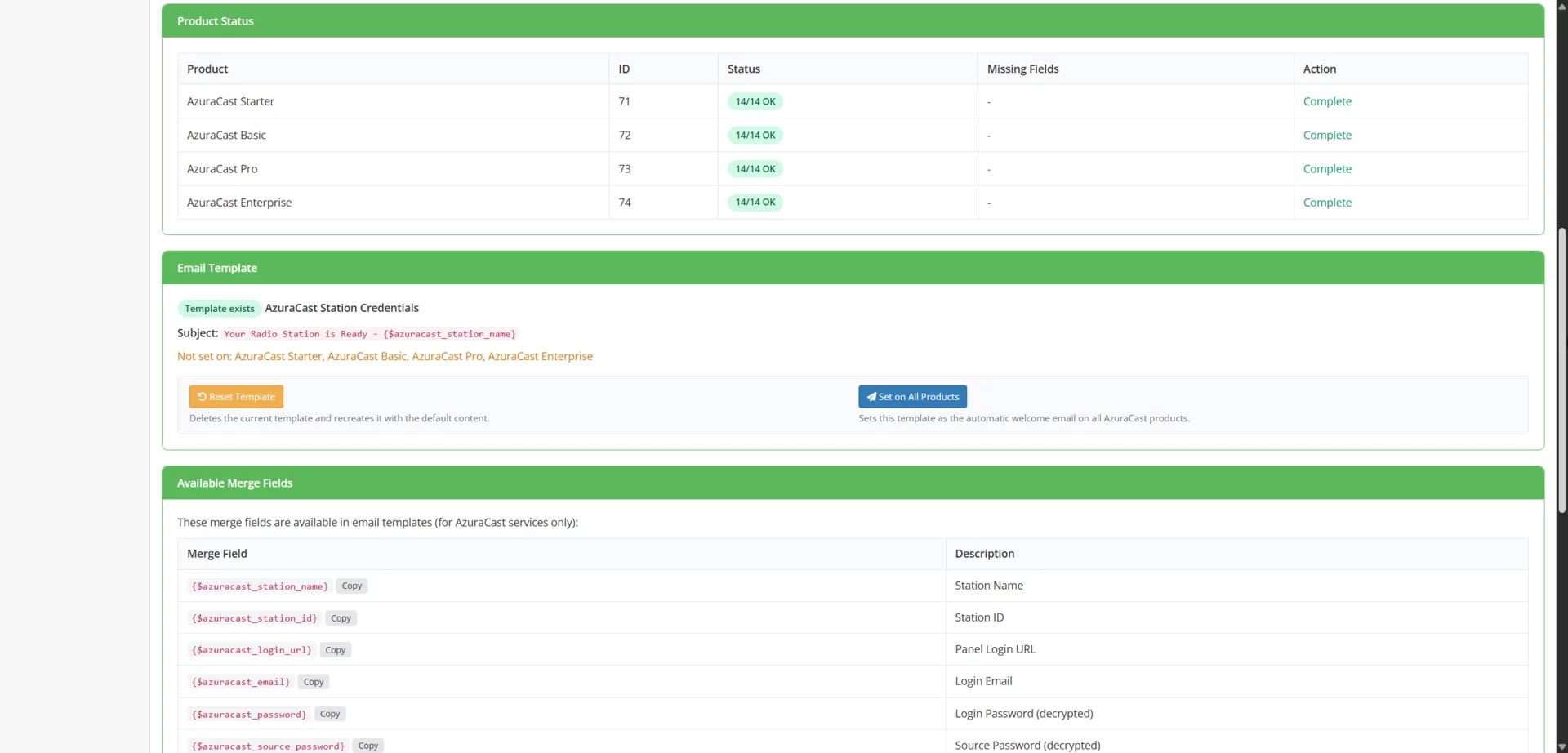The width and height of the screenshot is (1568, 753).
Task: Open Complete action for AzuraCast Starter
Action: coord(1327,101)
